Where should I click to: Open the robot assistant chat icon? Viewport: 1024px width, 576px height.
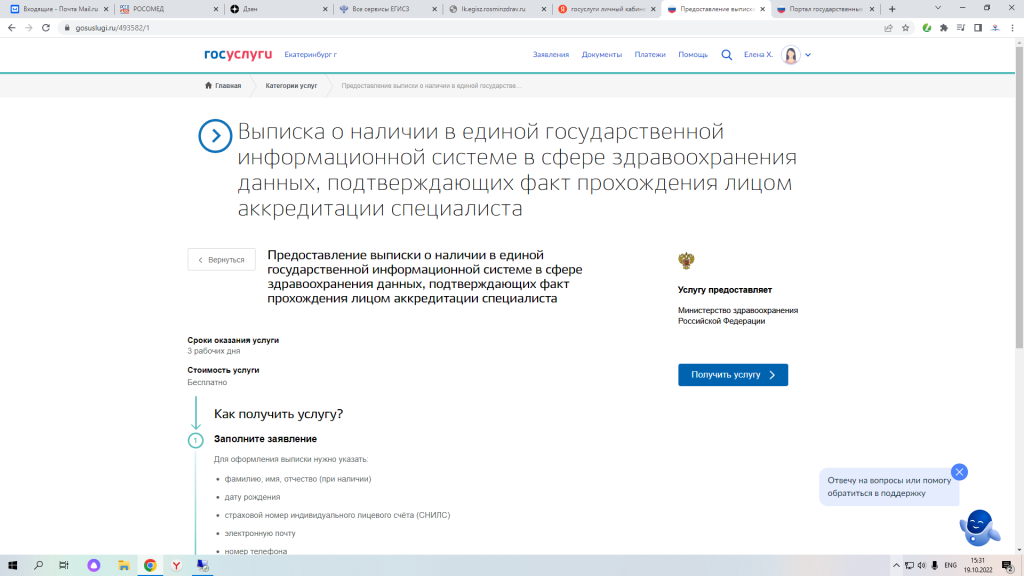coord(978,526)
